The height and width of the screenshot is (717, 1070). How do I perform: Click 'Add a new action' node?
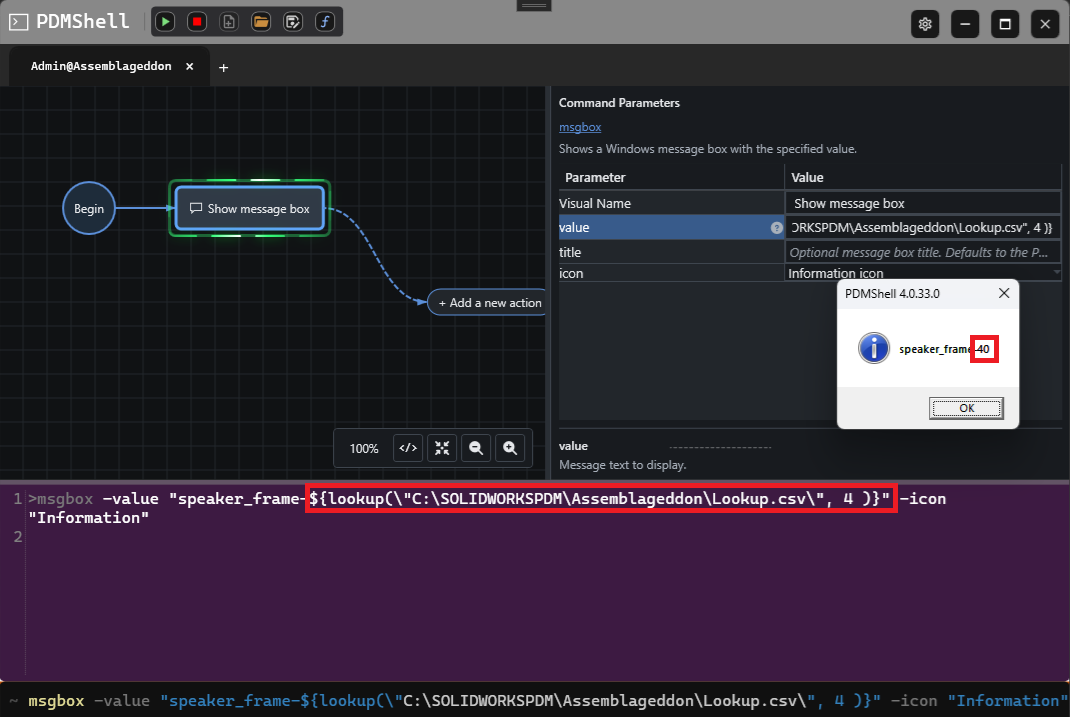pyautogui.click(x=489, y=303)
